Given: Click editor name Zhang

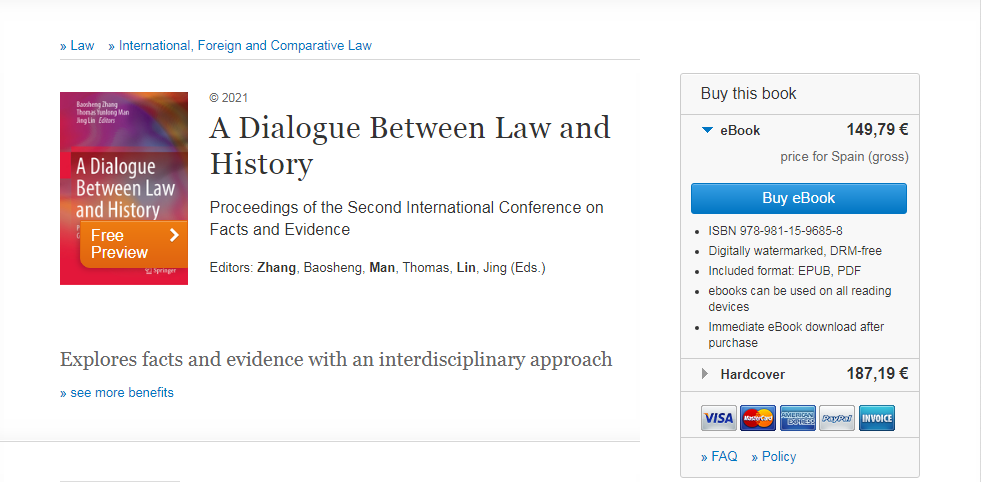Looking at the screenshot, I should click(x=276, y=268).
